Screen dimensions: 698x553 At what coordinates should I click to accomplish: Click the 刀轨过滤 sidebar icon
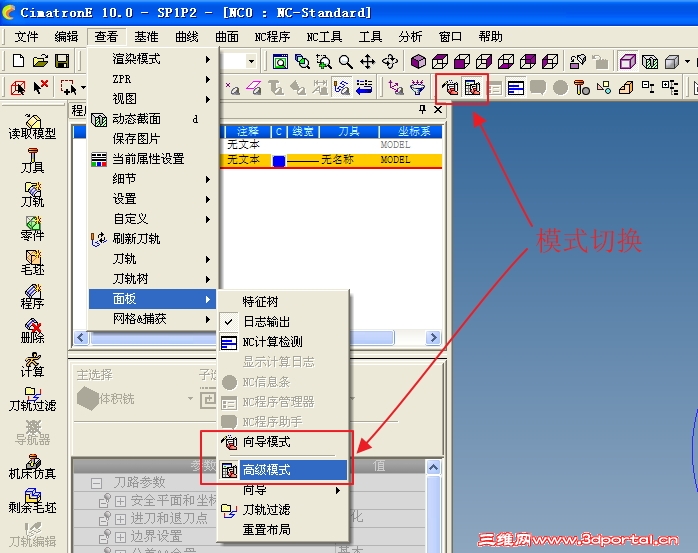(32, 398)
